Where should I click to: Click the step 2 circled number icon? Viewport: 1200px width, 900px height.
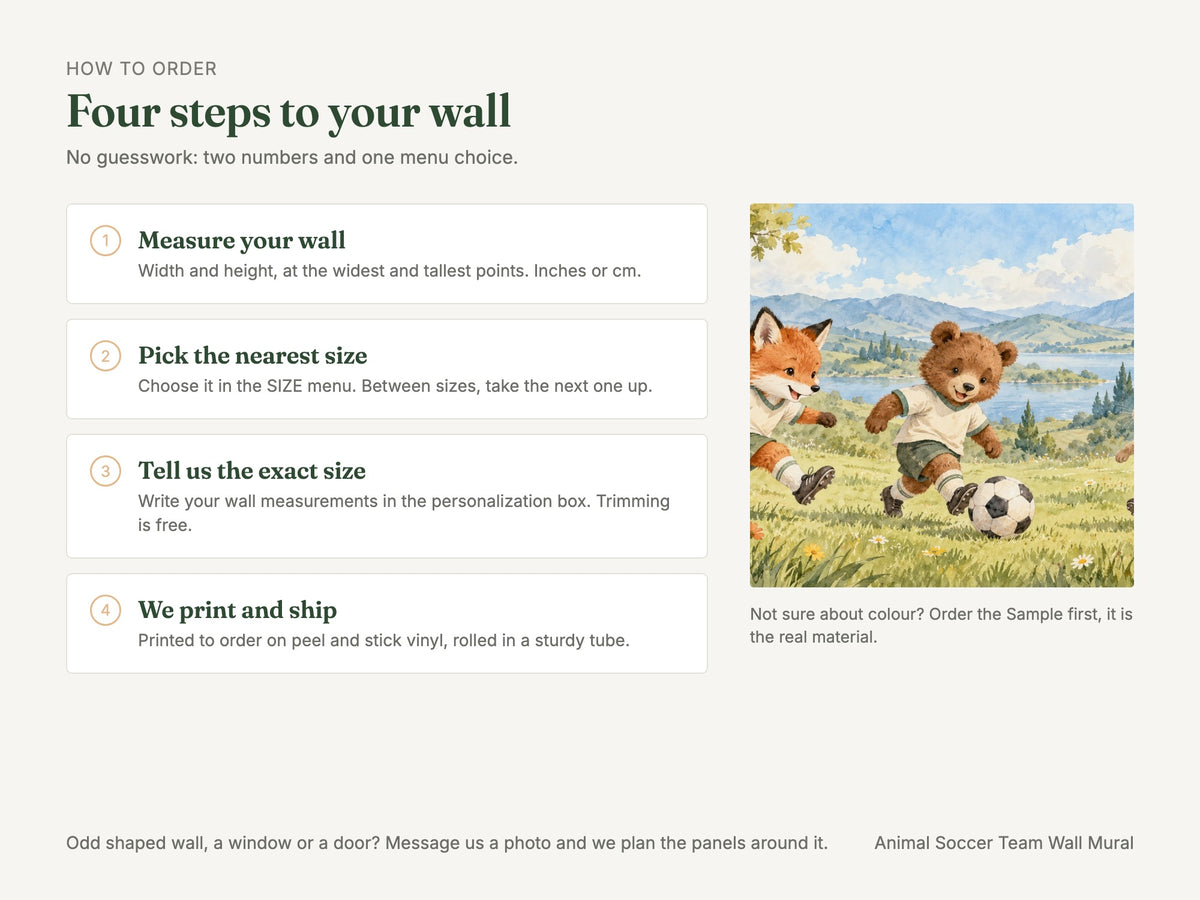pos(106,356)
